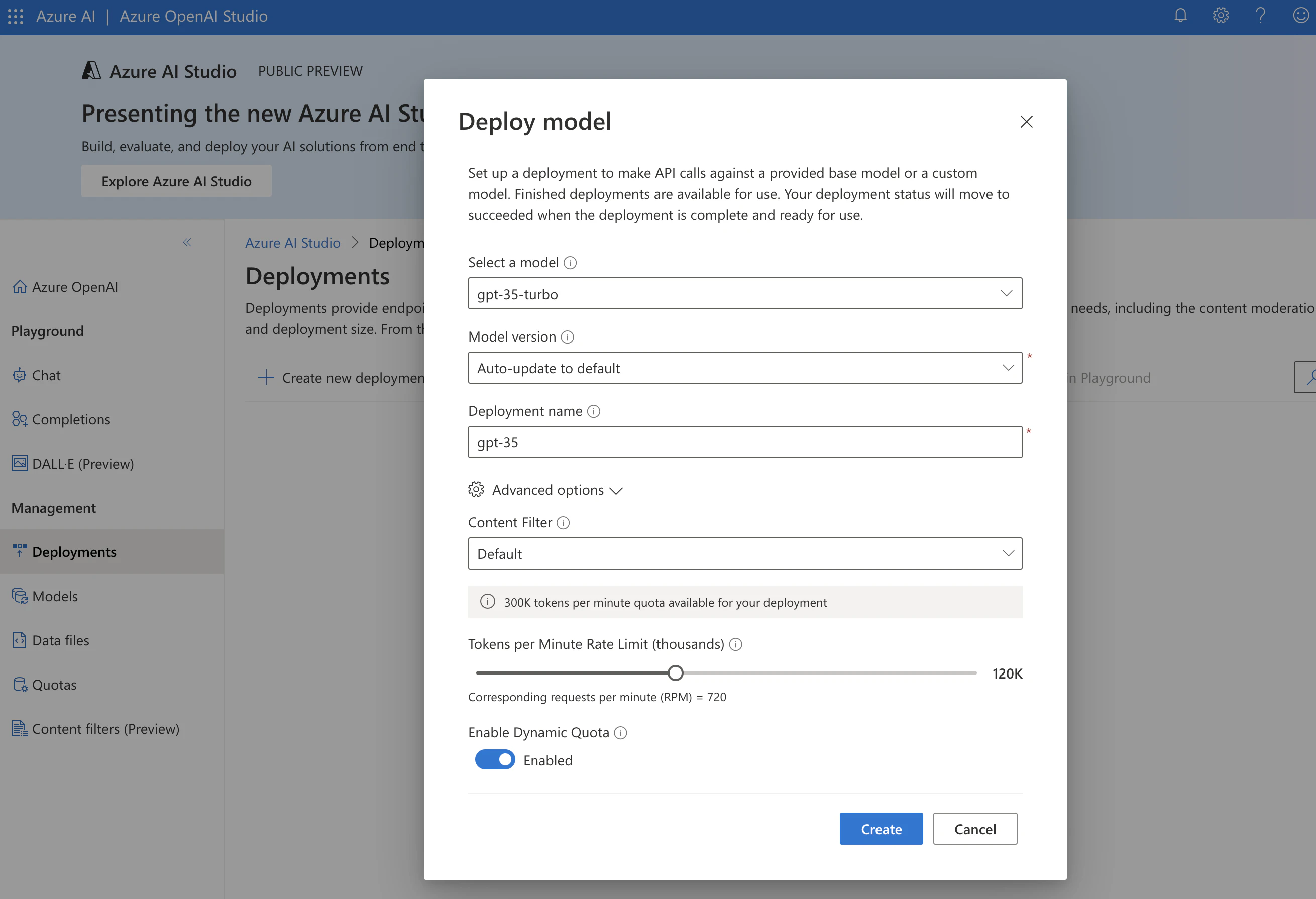Click 'Corresponding requests per minute (RPM) = 720' text

coord(597,698)
